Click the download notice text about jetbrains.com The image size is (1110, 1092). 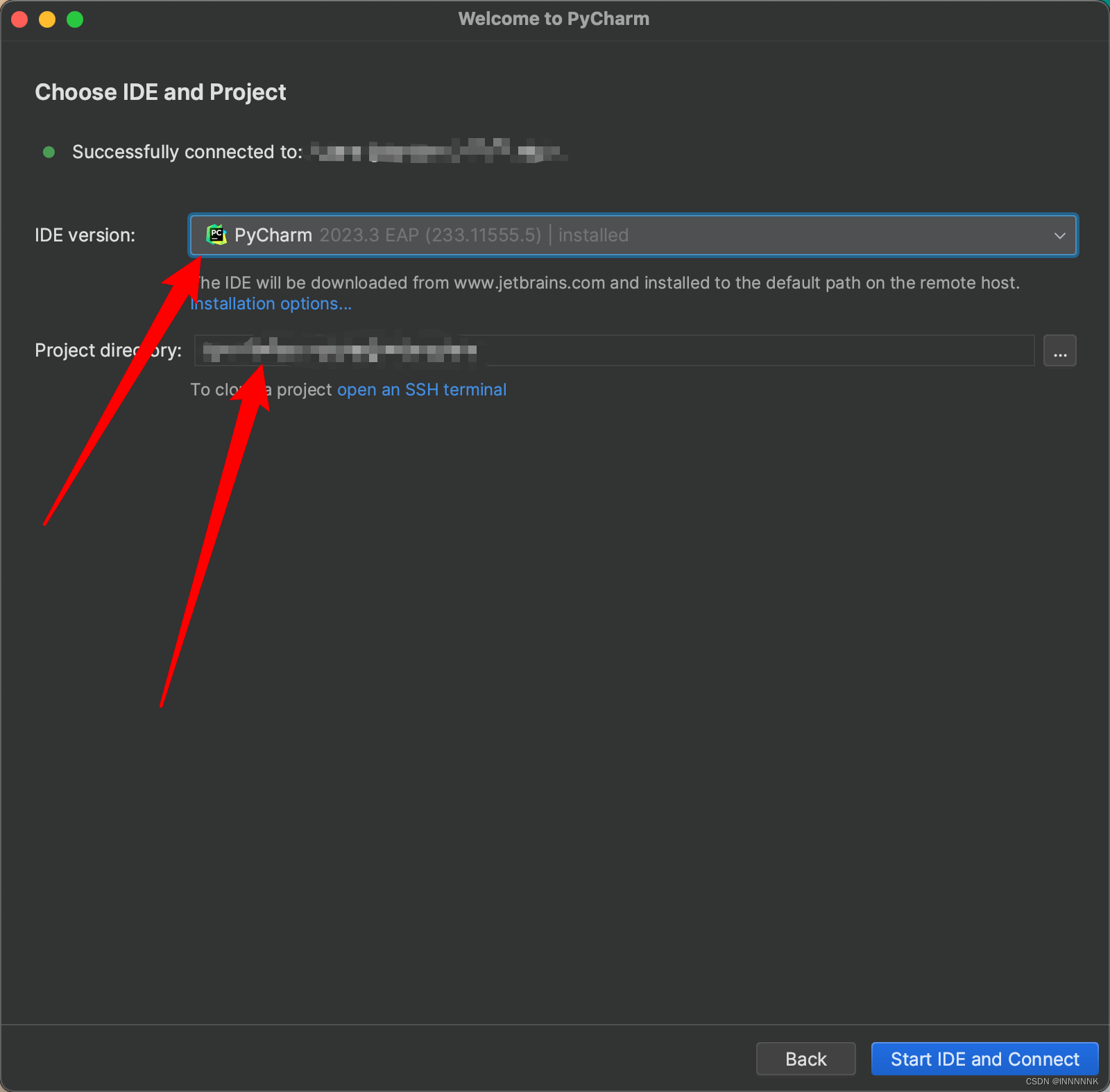(x=607, y=282)
